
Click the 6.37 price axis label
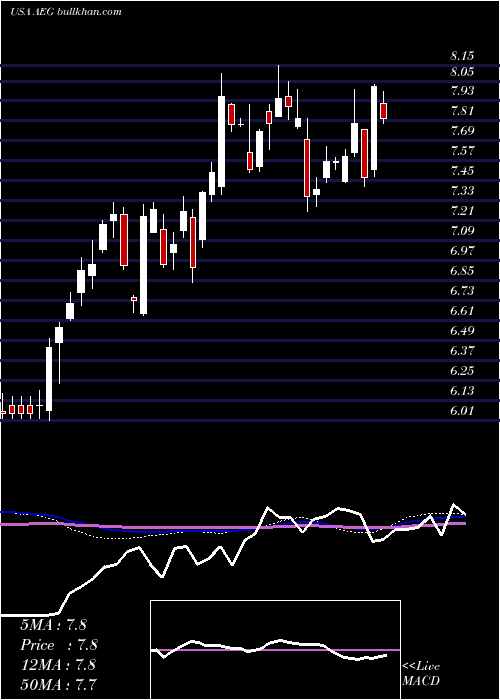pyautogui.click(x=462, y=351)
